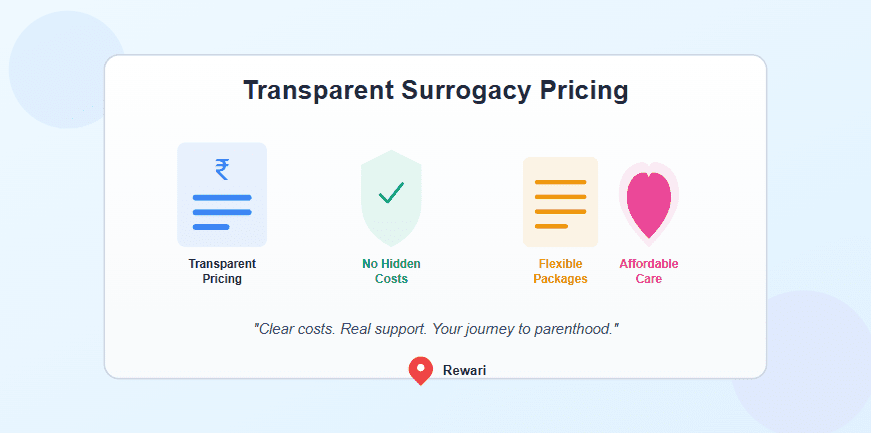Click the bottom short orange line in packages icon
Image resolution: width=871 pixels, height=433 pixels.
tap(551, 226)
